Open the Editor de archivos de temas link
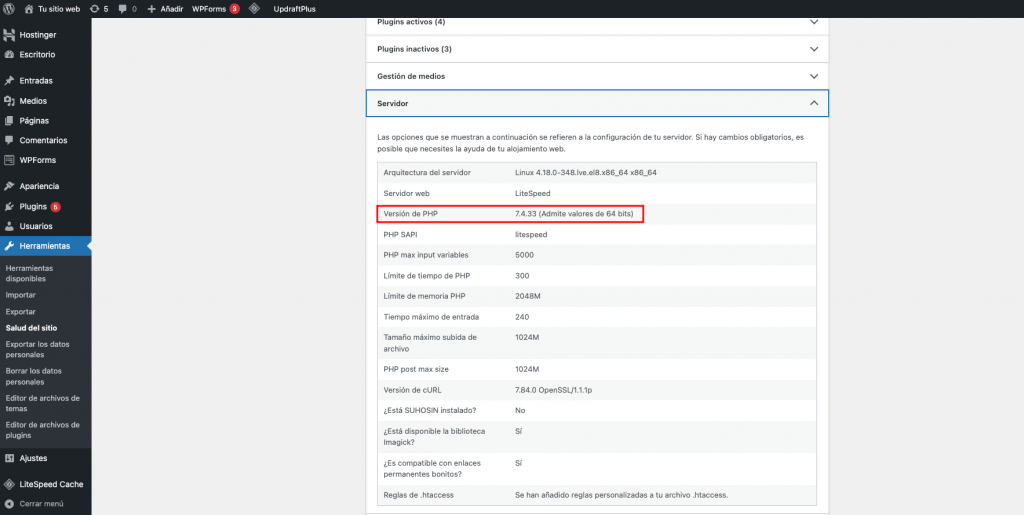 point(42,403)
